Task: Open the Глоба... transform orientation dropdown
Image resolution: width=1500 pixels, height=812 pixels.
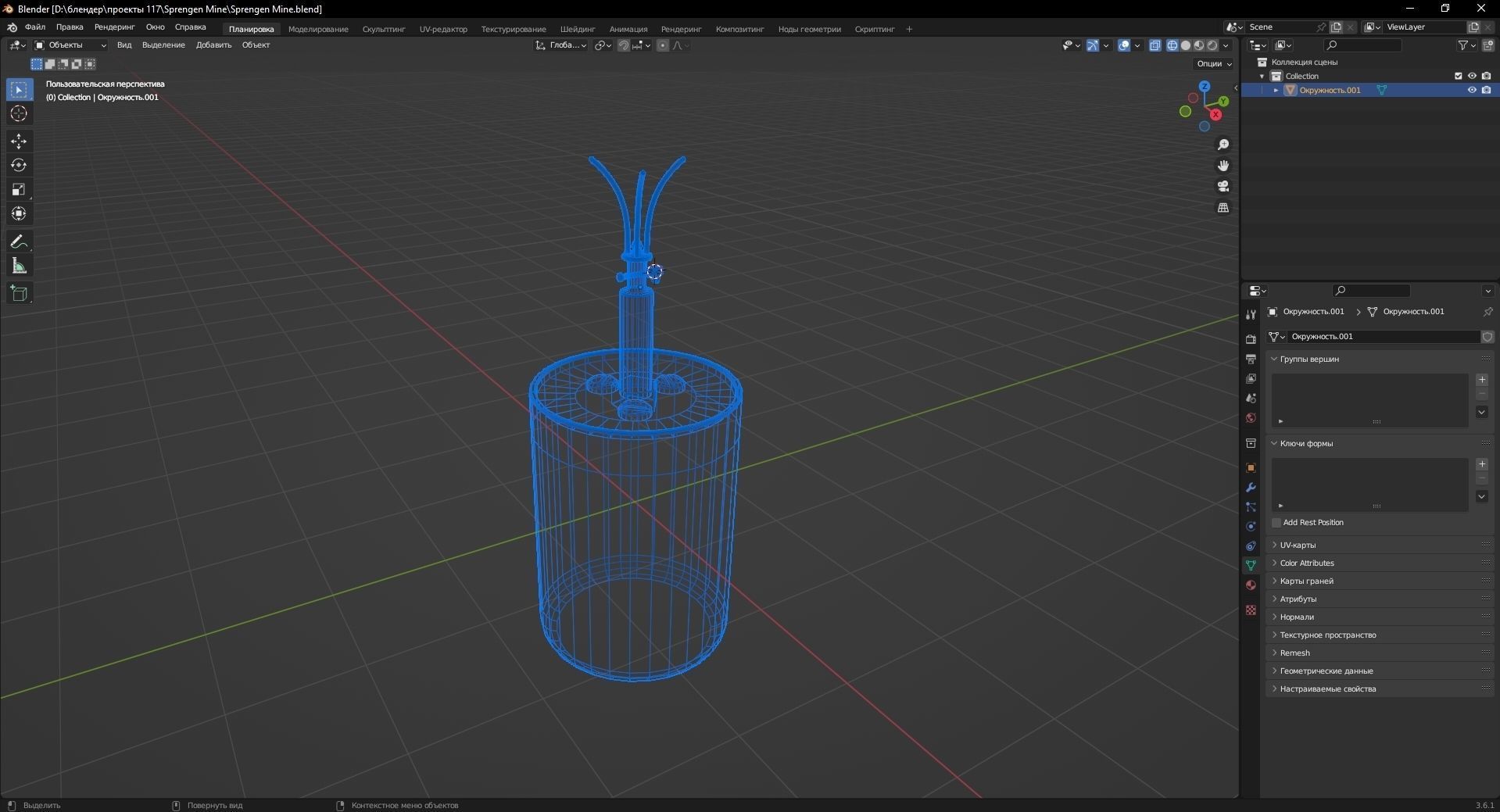Action: tap(561, 45)
